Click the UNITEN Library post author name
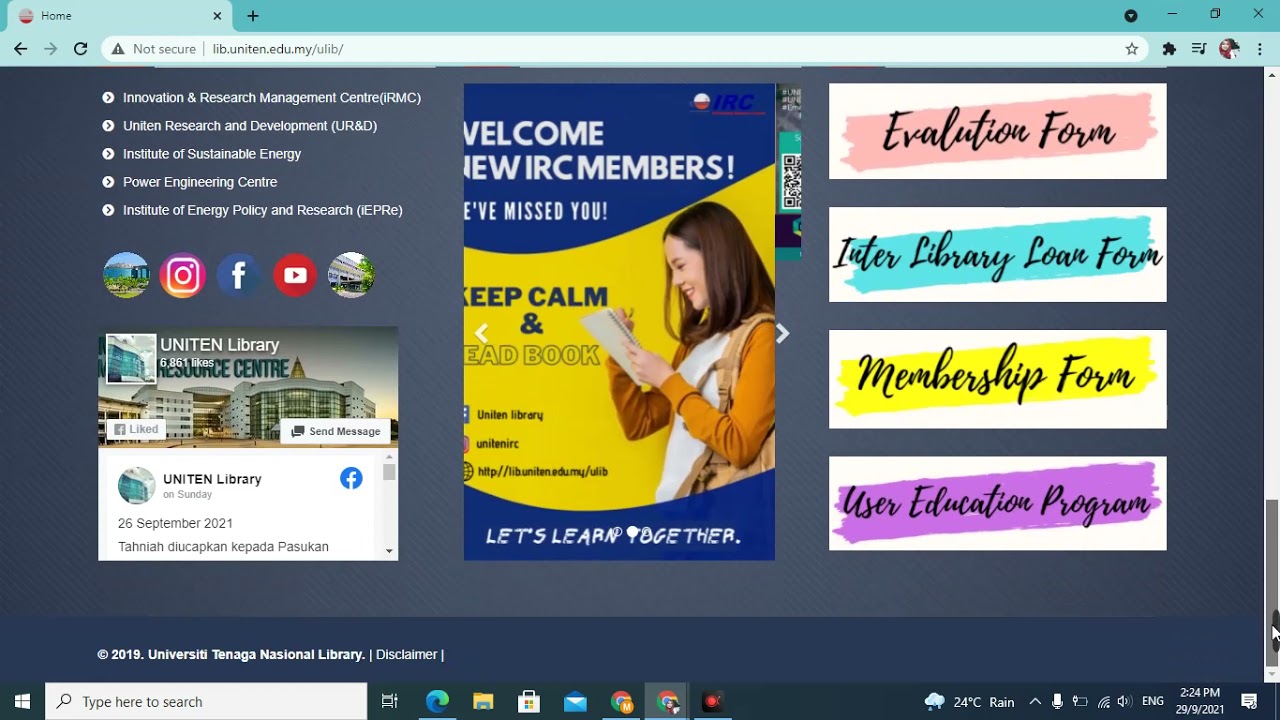The height and width of the screenshot is (720, 1280). (212, 479)
